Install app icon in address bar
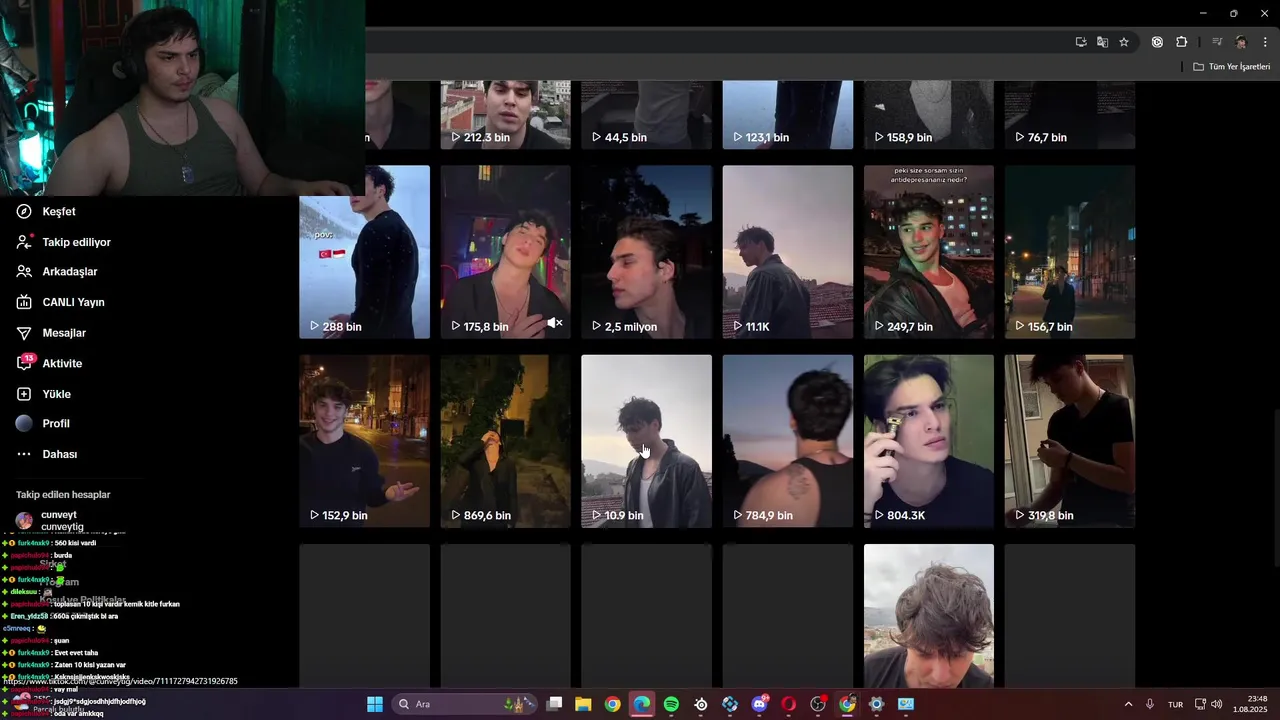Screen dimensions: 1280x720 pos(1081,42)
